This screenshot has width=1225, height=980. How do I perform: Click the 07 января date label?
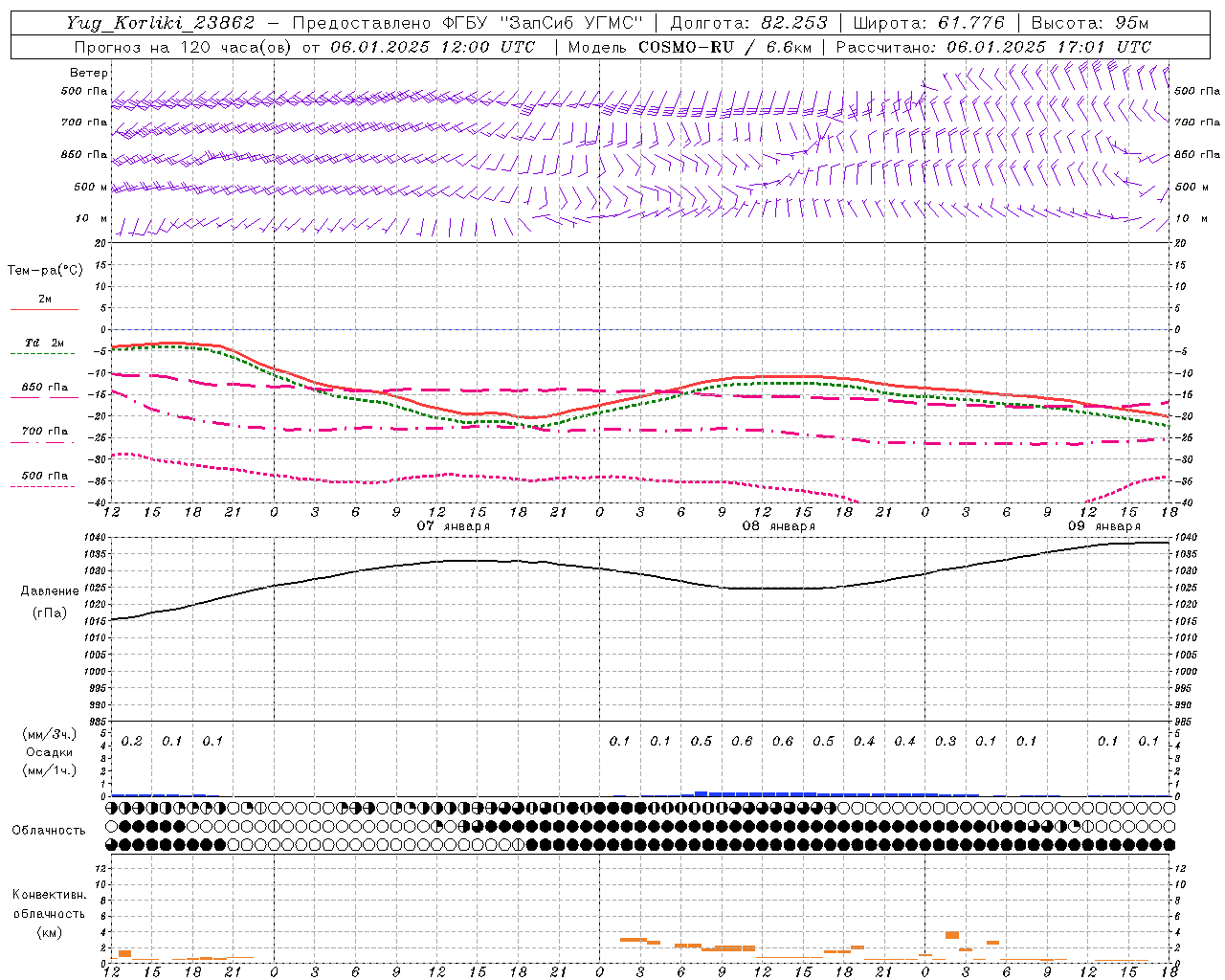pyautogui.click(x=454, y=526)
